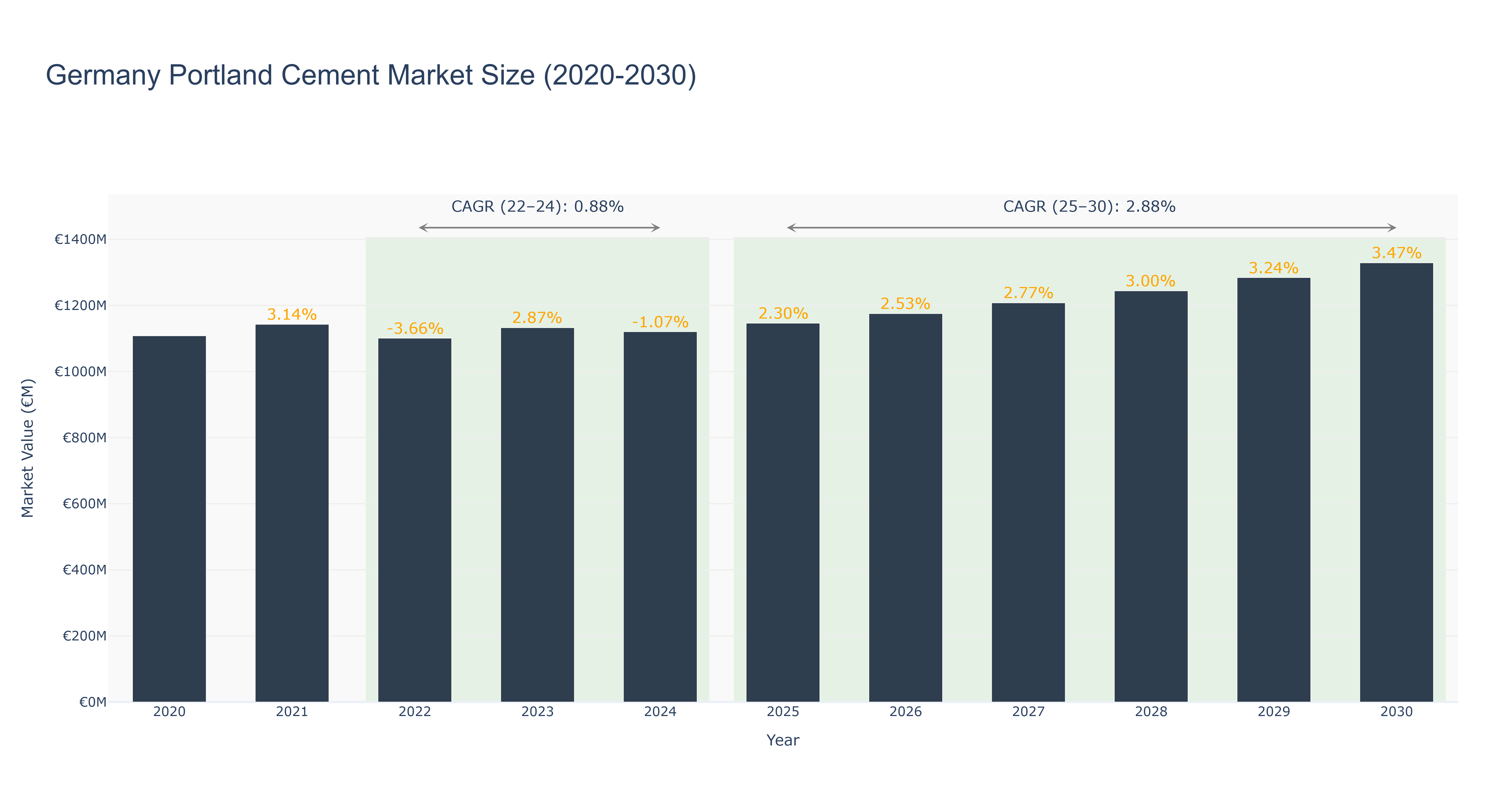Viewport: 1512px width, 810px height.
Task: Click the 'Year' x-axis title
Action: click(782, 740)
